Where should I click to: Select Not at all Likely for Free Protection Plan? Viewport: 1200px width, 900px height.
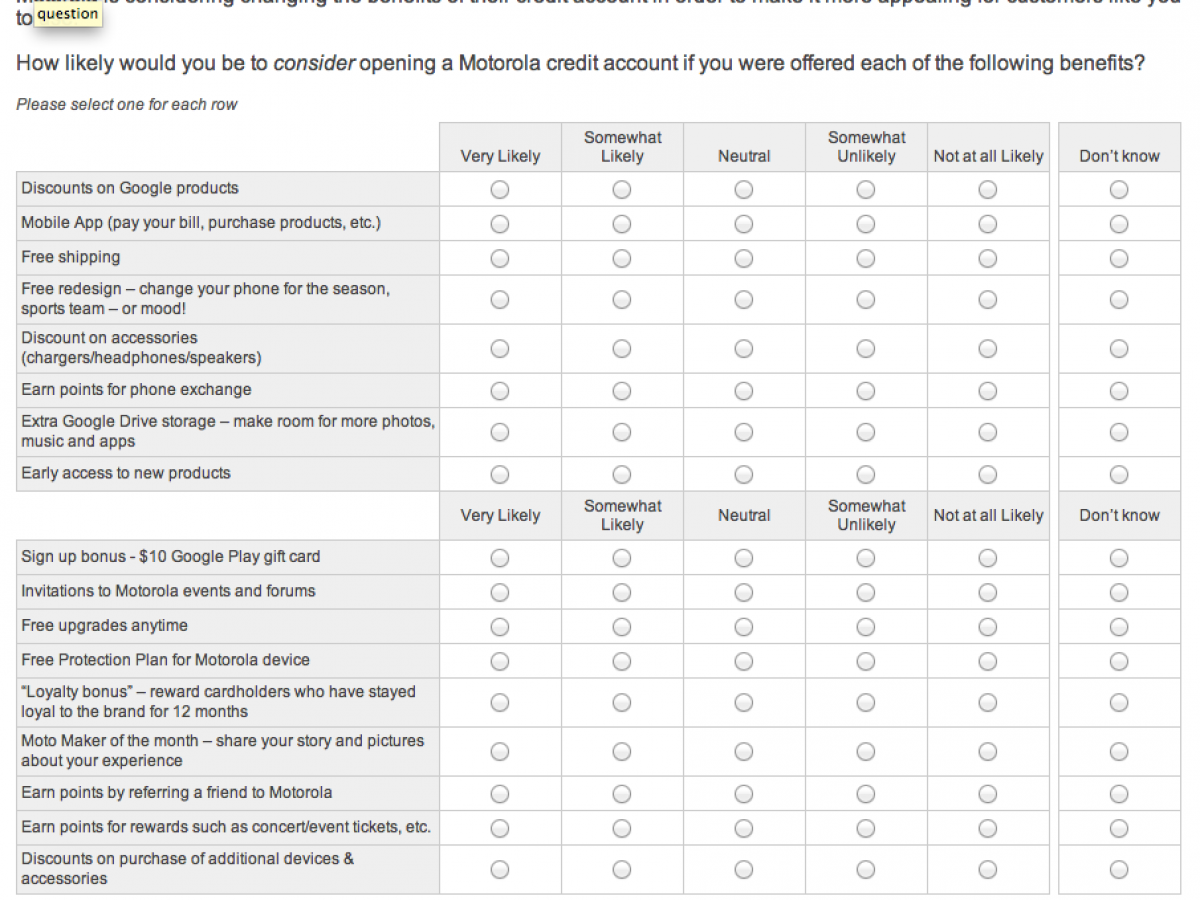click(988, 662)
